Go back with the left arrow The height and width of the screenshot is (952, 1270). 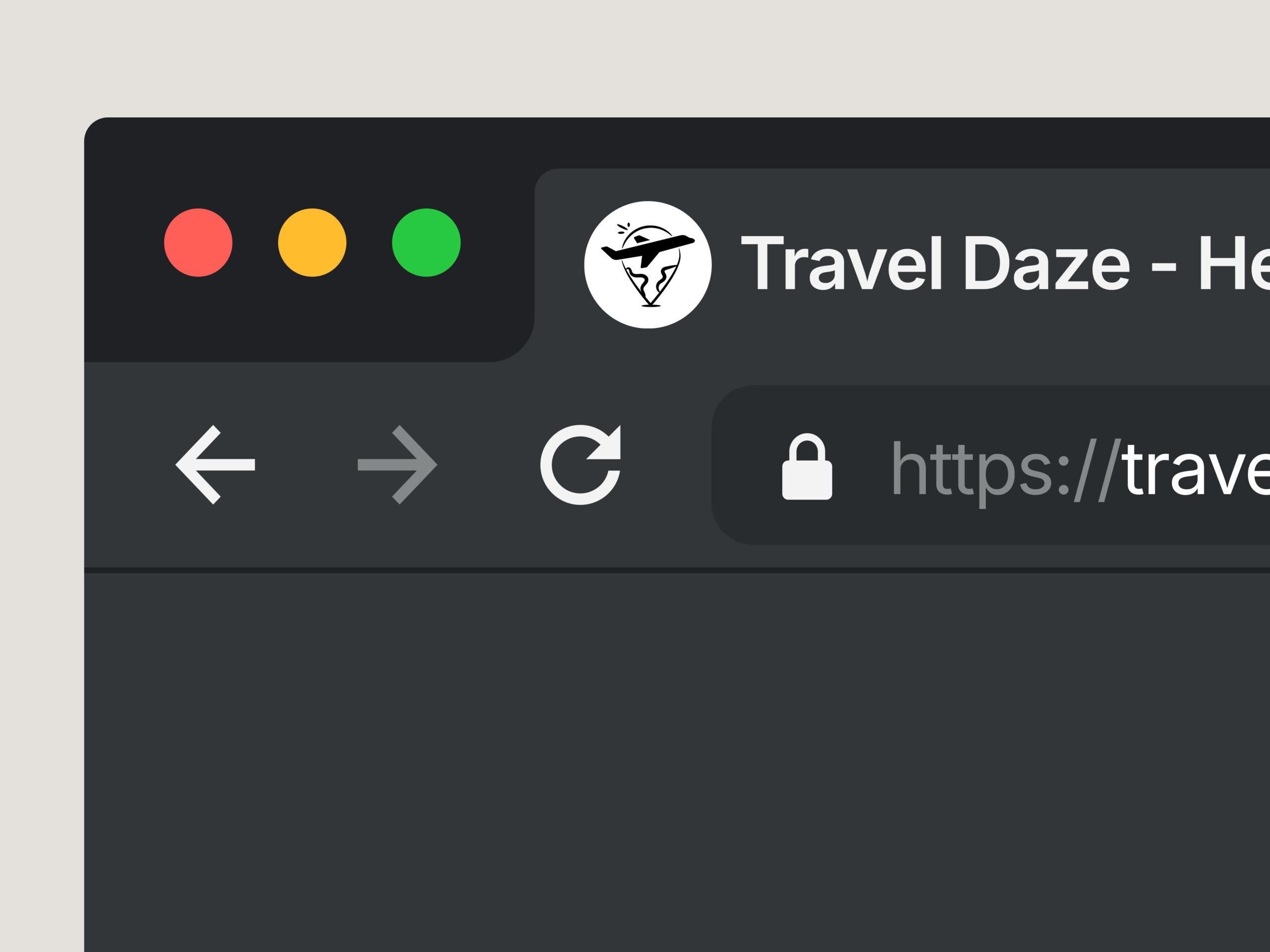pyautogui.click(x=215, y=465)
